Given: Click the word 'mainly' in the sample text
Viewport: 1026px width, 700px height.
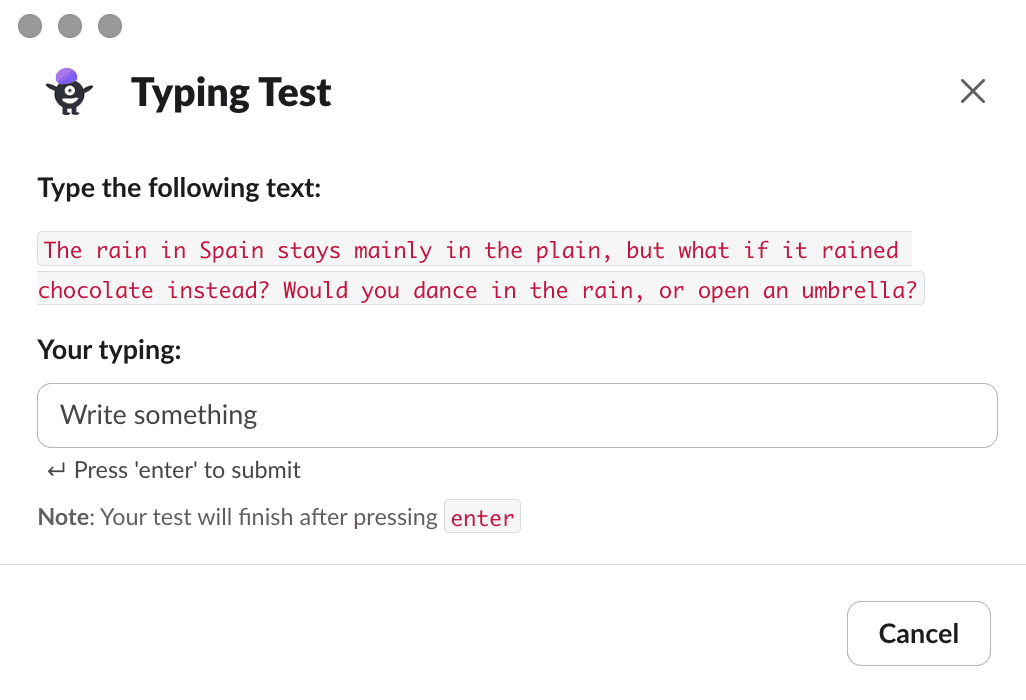Looking at the screenshot, I should click(393, 251).
